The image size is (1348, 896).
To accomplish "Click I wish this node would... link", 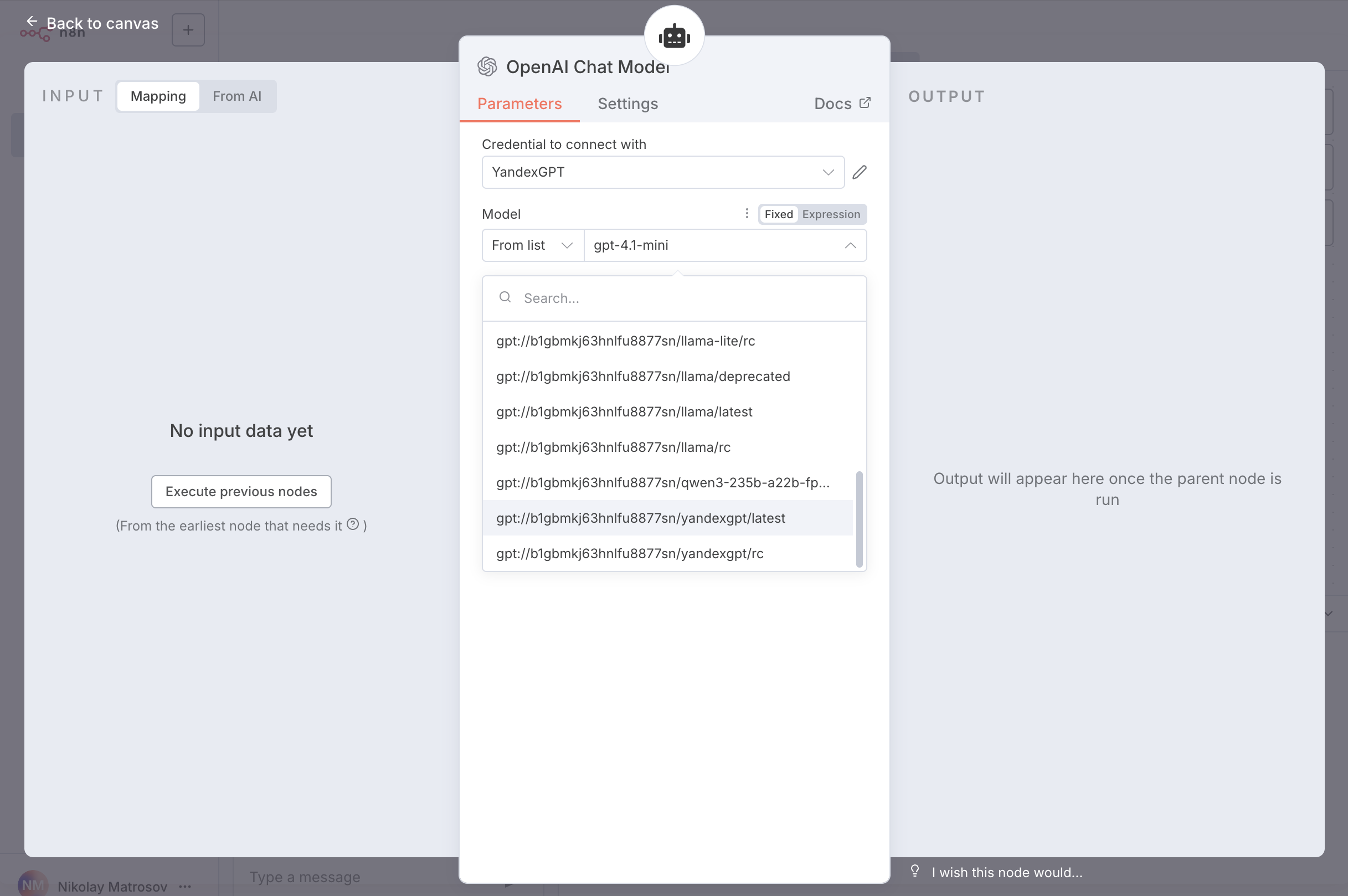I will coord(1007,872).
